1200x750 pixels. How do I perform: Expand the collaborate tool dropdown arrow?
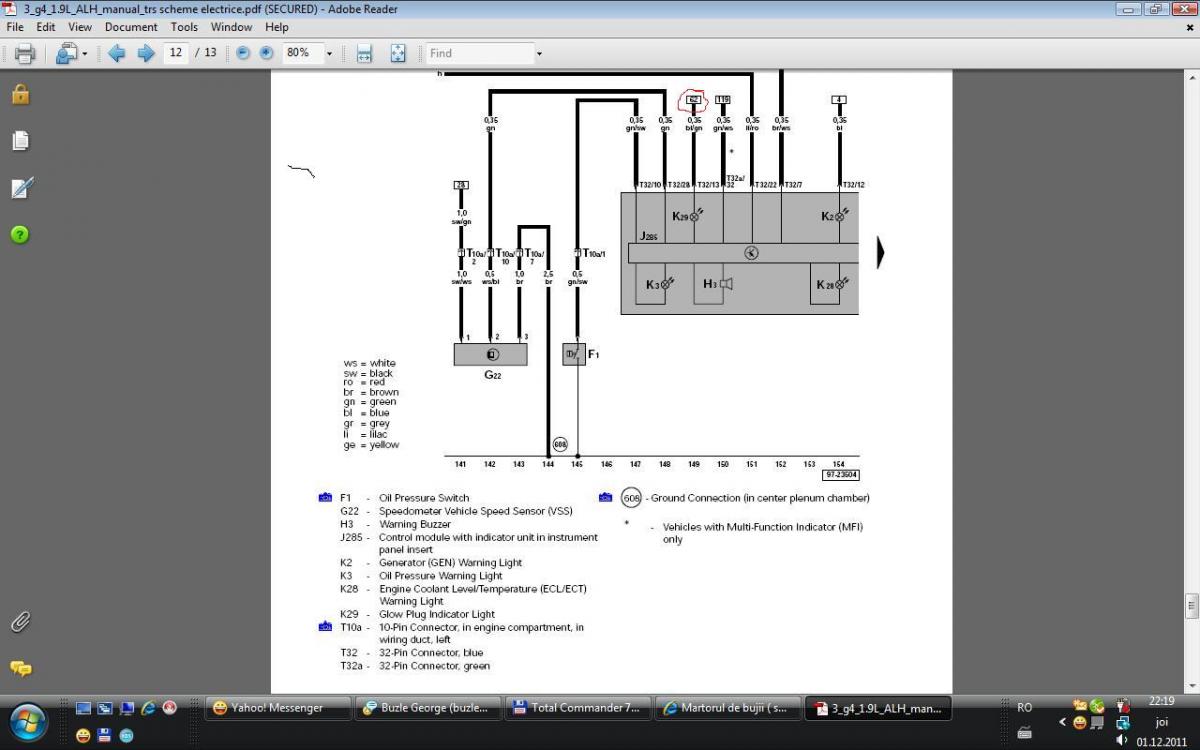click(85, 54)
